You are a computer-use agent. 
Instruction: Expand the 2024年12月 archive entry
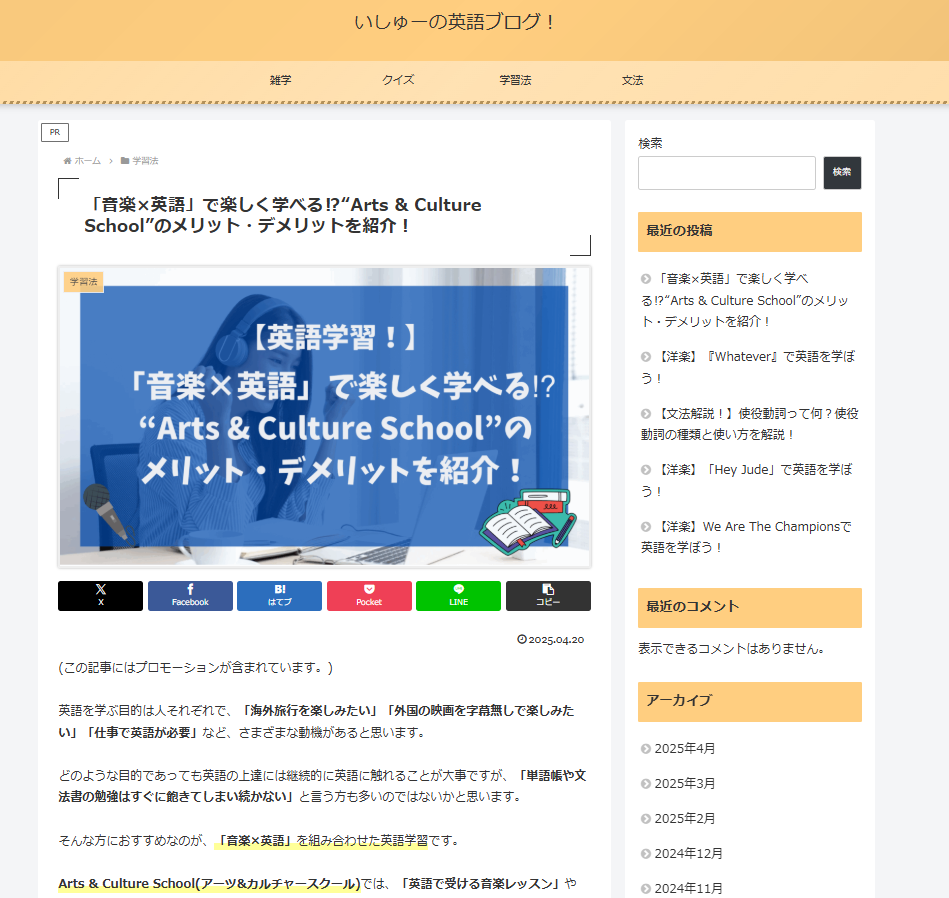(x=688, y=854)
